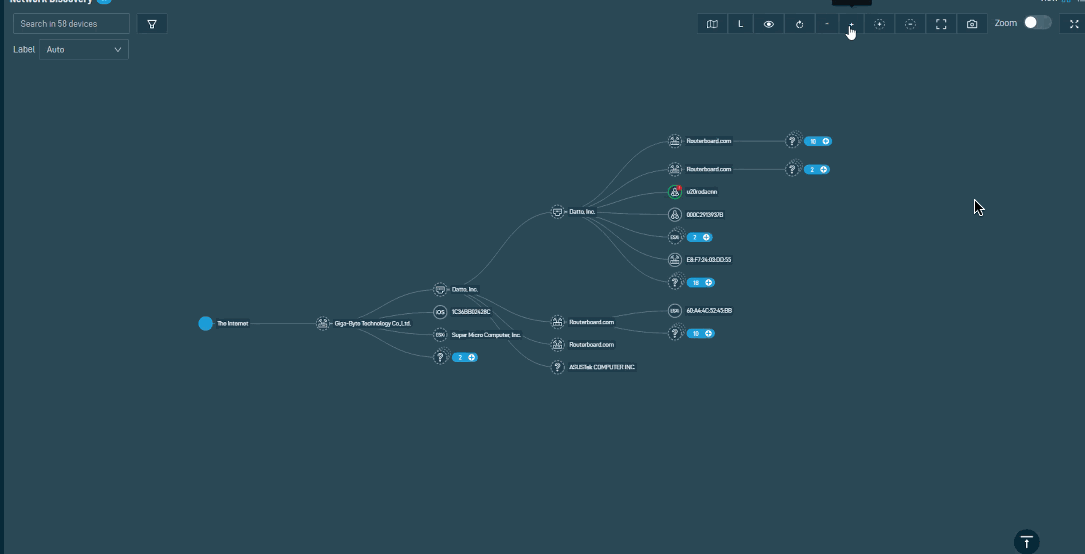Screen dimensions: 1085x554
Task: Open the Label dropdown set to Auto
Action: click(84, 50)
